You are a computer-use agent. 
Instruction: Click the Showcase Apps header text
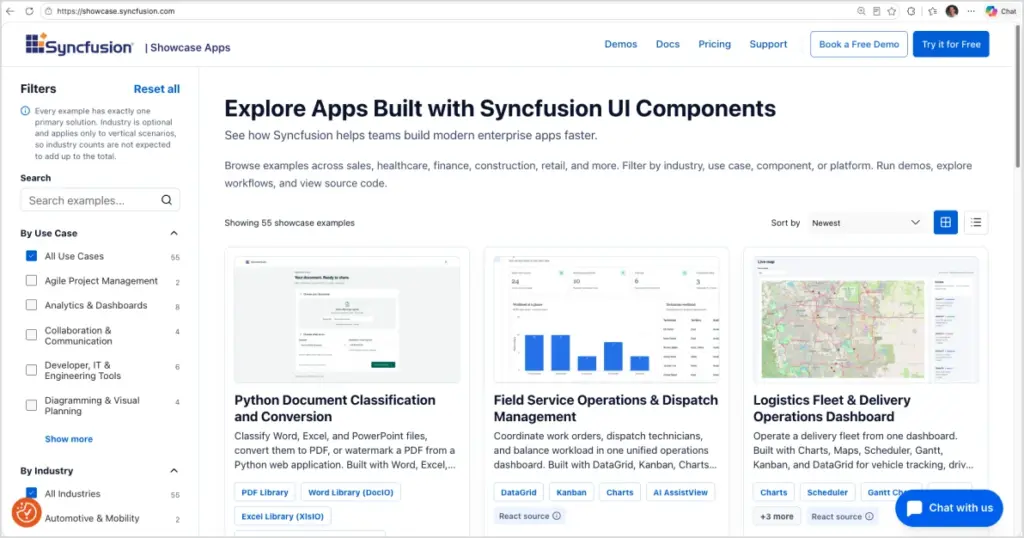190,48
